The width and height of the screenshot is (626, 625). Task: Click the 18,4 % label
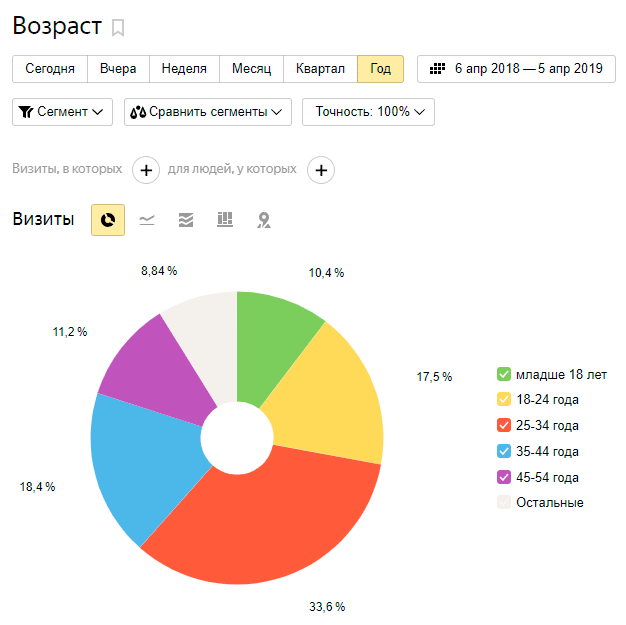pos(38,486)
